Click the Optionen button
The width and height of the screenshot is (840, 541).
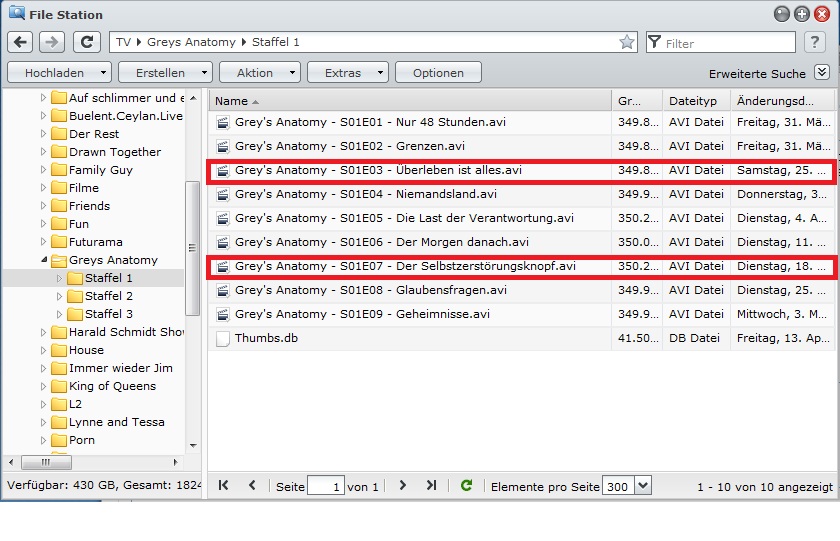[438, 72]
